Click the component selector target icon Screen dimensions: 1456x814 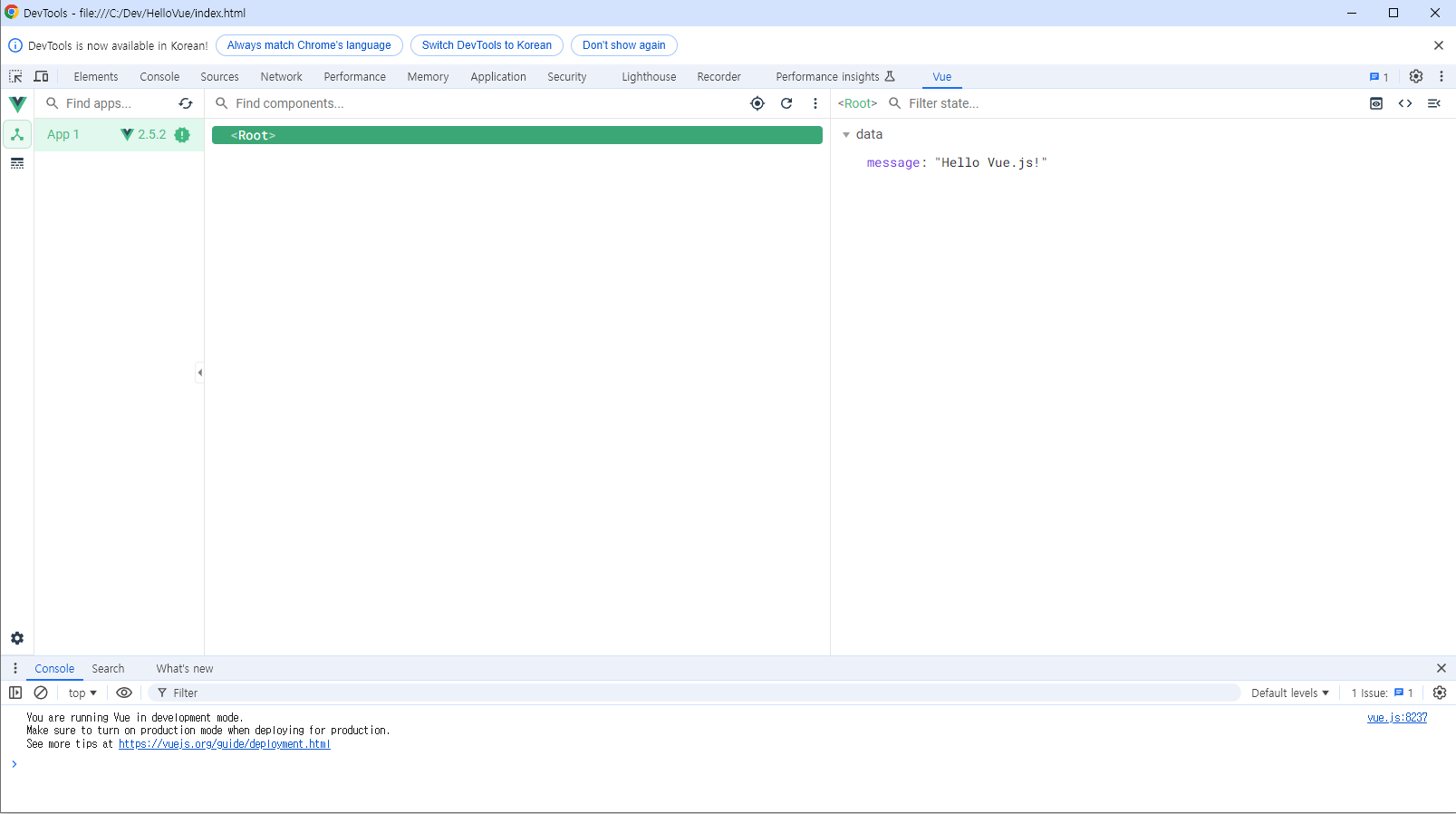pos(757,103)
